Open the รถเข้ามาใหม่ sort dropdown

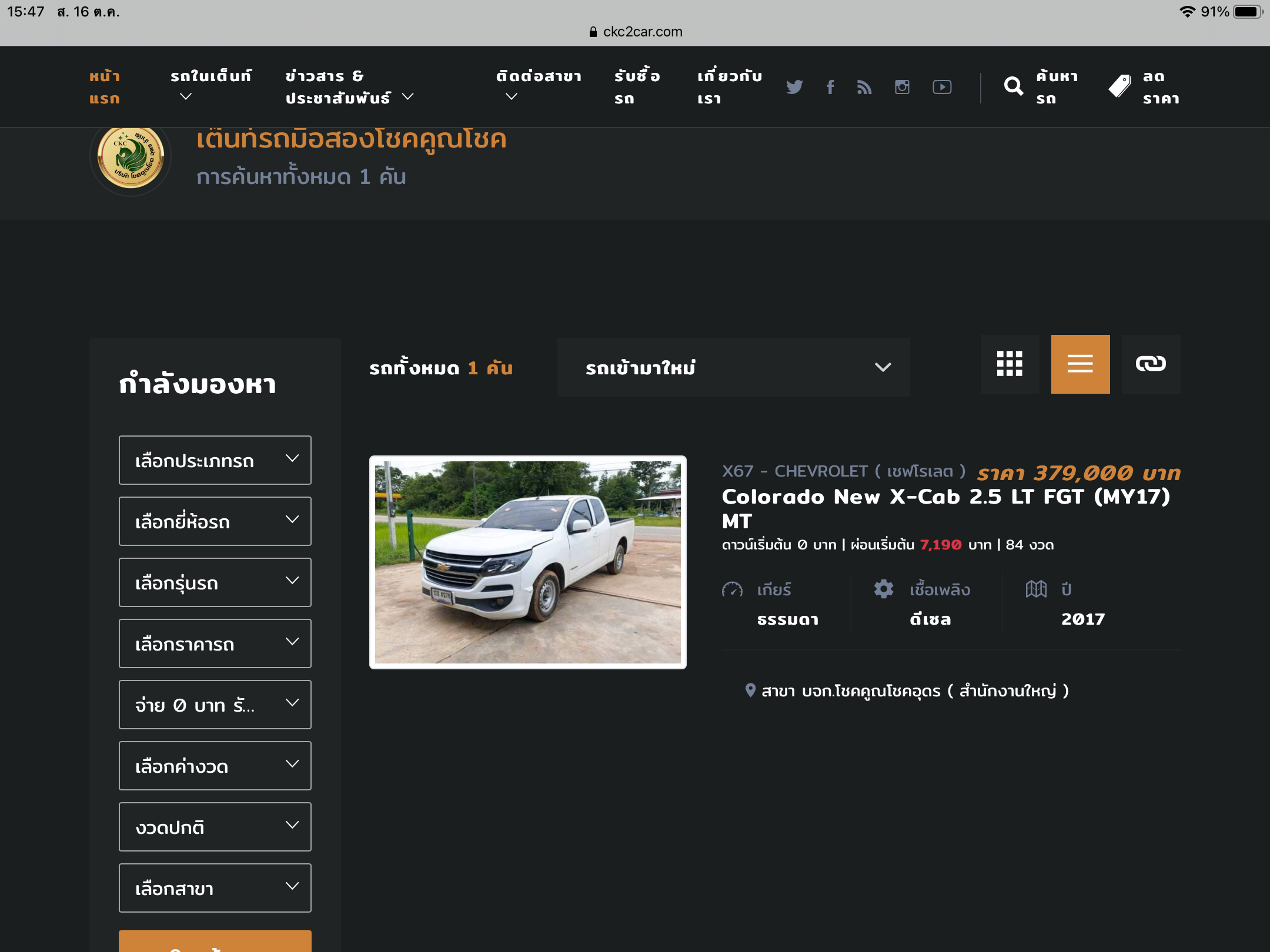733,367
